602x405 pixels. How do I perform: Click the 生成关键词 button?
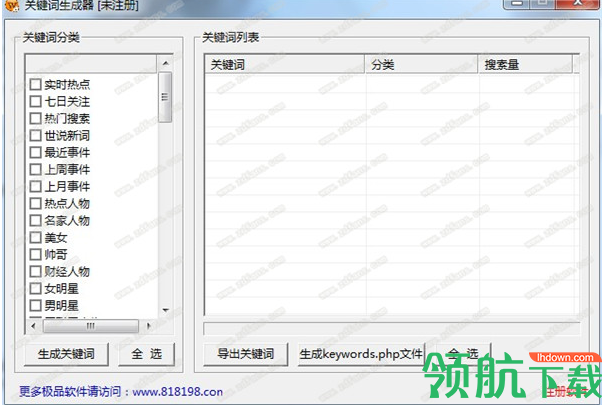pyautogui.click(x=66, y=354)
